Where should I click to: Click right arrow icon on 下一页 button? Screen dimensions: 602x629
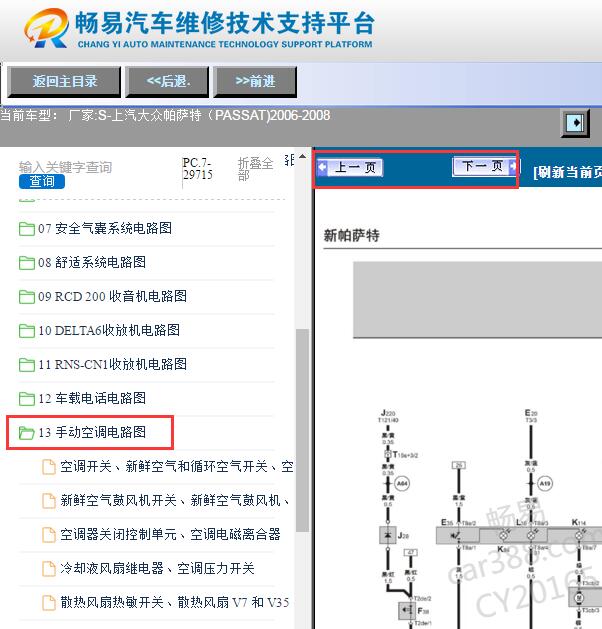pos(513,166)
